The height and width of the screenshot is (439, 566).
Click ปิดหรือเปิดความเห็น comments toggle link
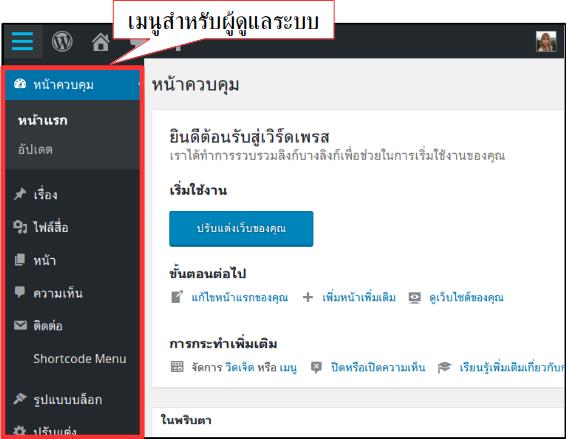click(x=378, y=368)
